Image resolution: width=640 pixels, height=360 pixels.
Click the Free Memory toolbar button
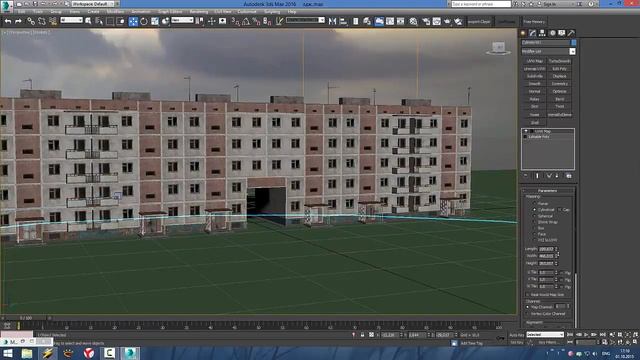click(x=534, y=22)
